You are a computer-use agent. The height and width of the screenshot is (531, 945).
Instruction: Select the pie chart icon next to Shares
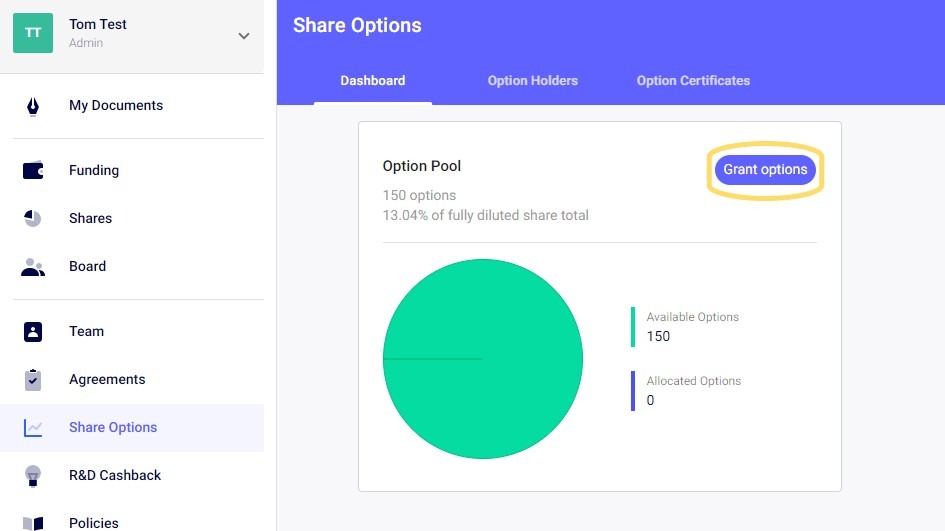[x=33, y=219]
